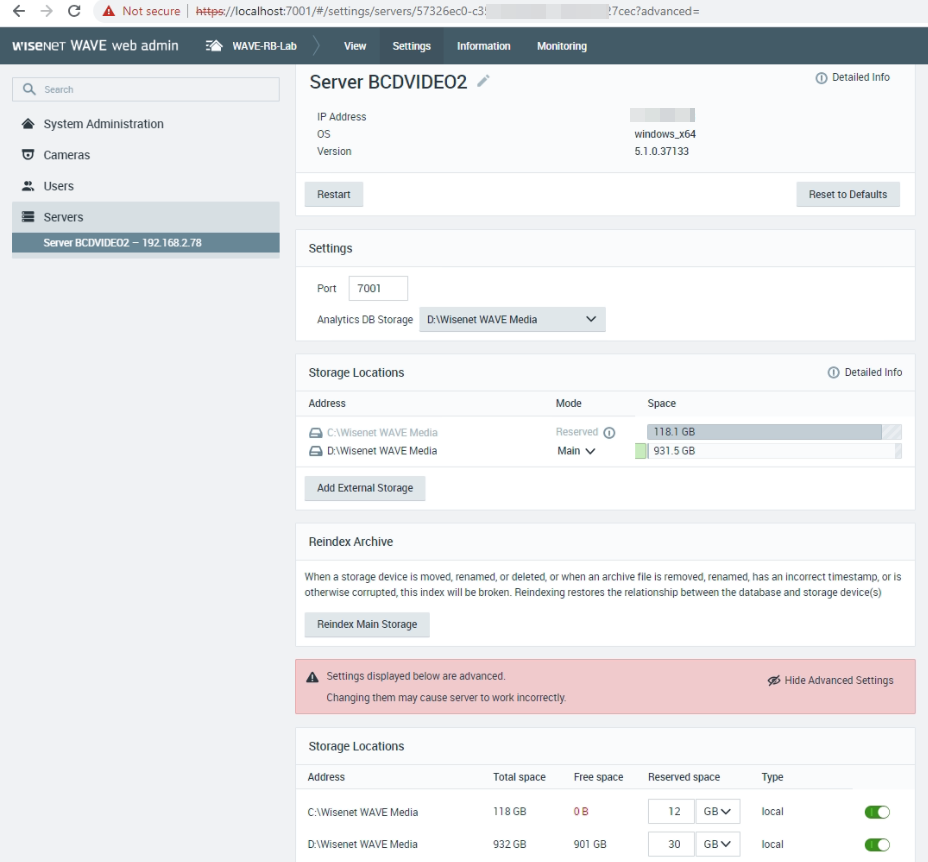Click Reindex Main Storage button
This screenshot has width=928, height=862.
coord(367,624)
